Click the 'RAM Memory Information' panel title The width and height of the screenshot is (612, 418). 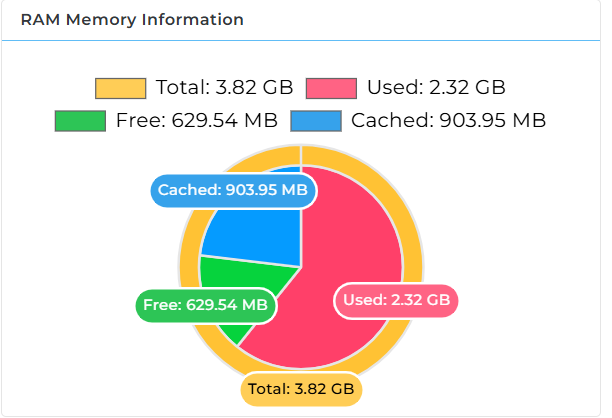pos(132,20)
